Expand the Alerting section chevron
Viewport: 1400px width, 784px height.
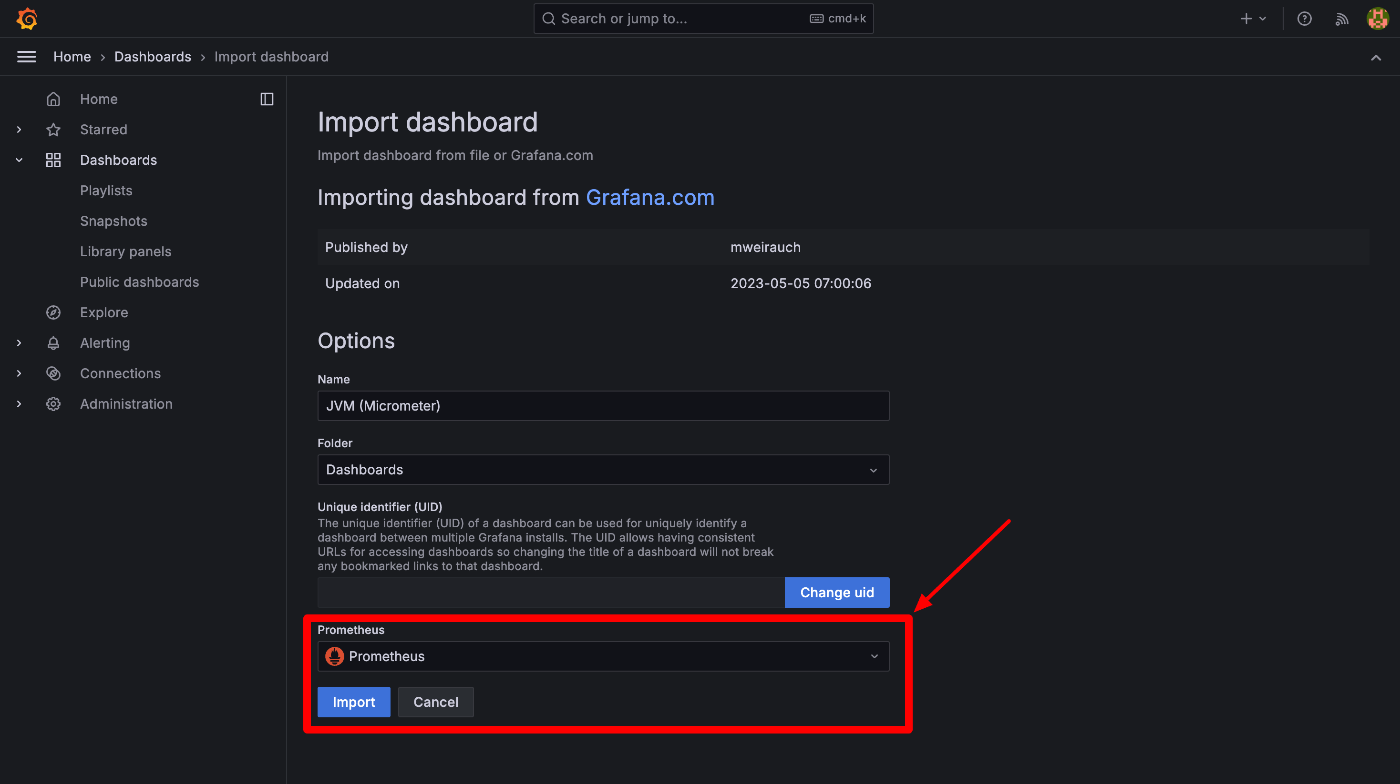coord(19,343)
